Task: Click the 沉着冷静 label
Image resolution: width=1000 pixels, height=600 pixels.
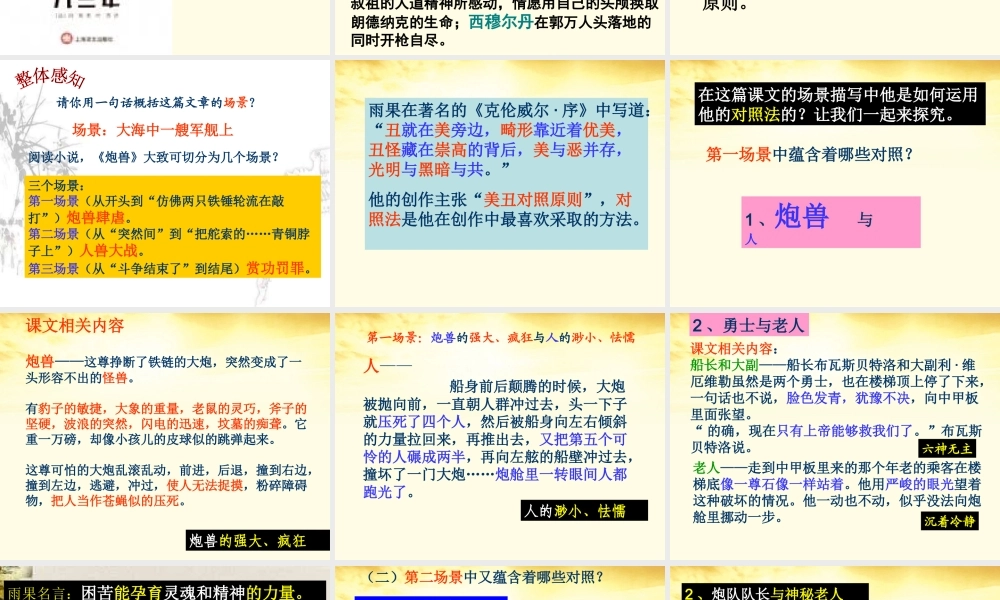Action: pos(949,521)
